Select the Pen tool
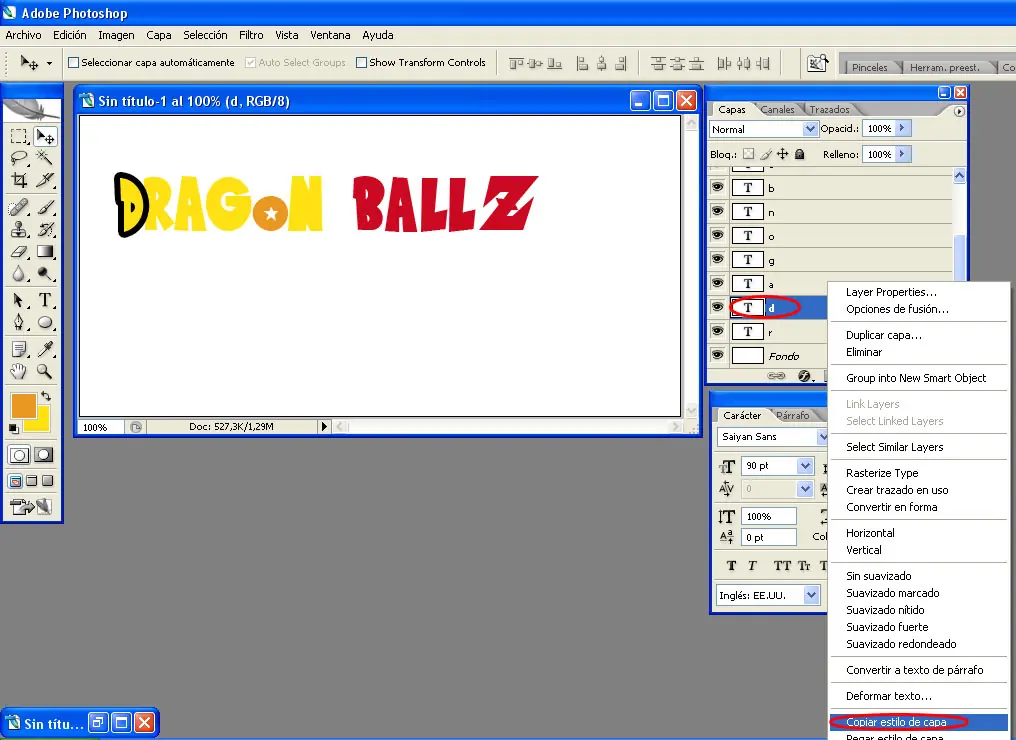1016x740 pixels. (x=19, y=322)
